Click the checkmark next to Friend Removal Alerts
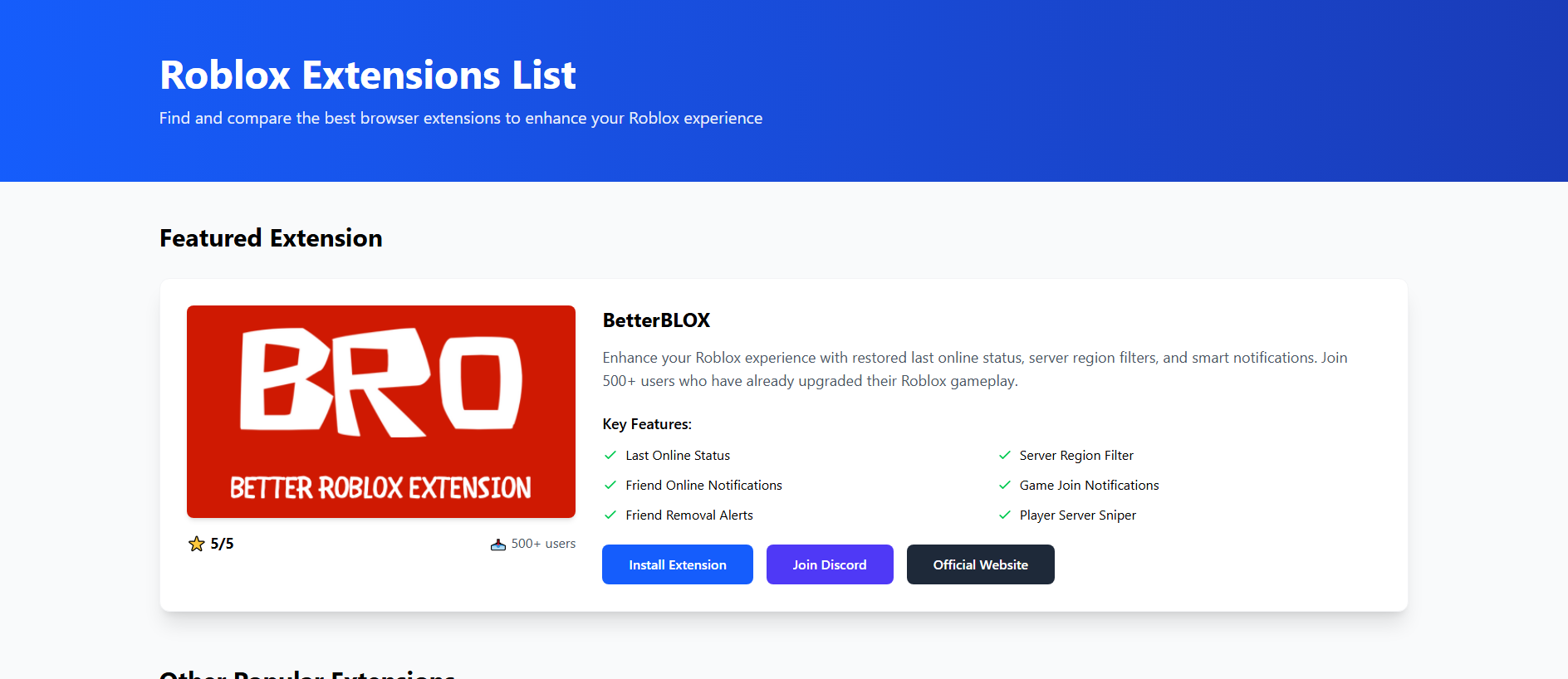The height and width of the screenshot is (679, 1568). point(610,515)
